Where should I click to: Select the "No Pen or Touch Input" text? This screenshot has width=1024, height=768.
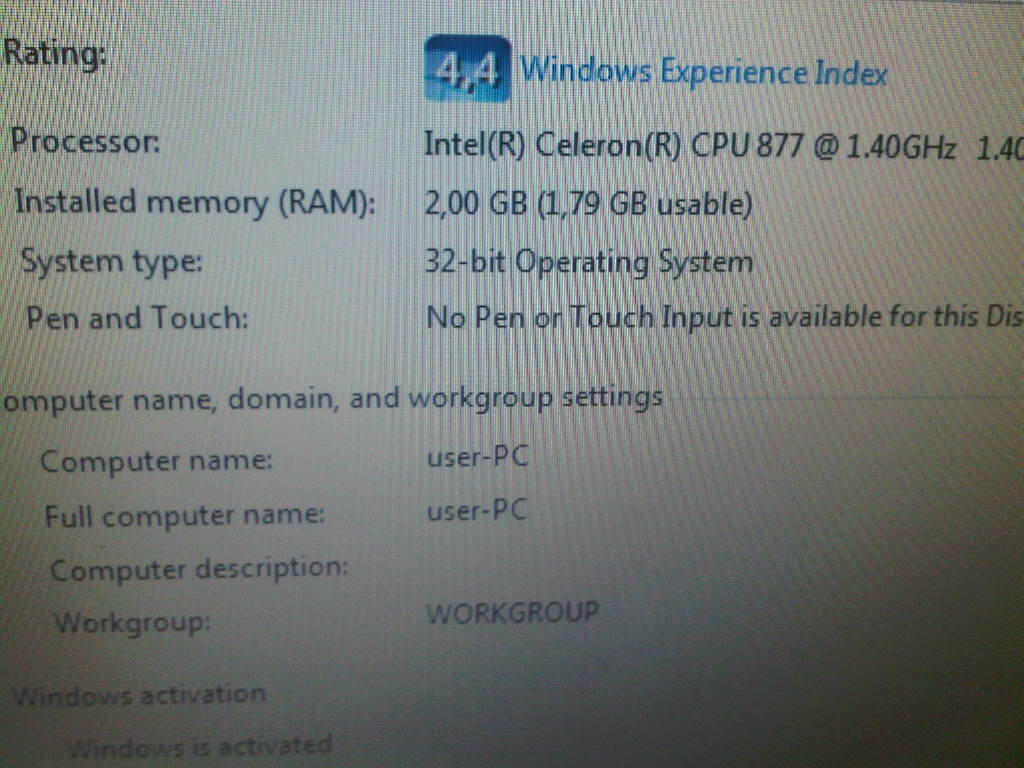(x=581, y=317)
